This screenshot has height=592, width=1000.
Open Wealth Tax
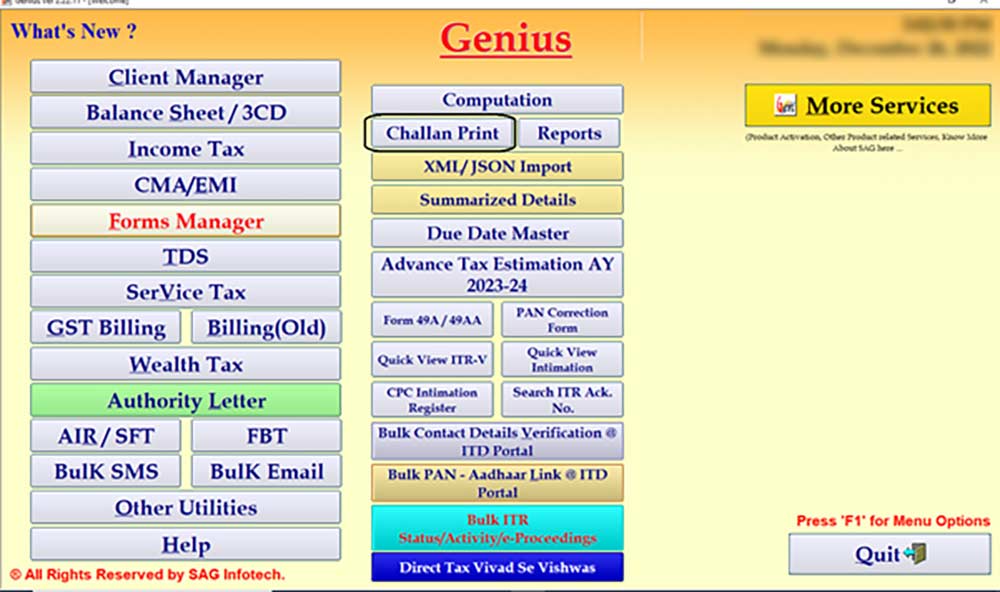[185, 364]
